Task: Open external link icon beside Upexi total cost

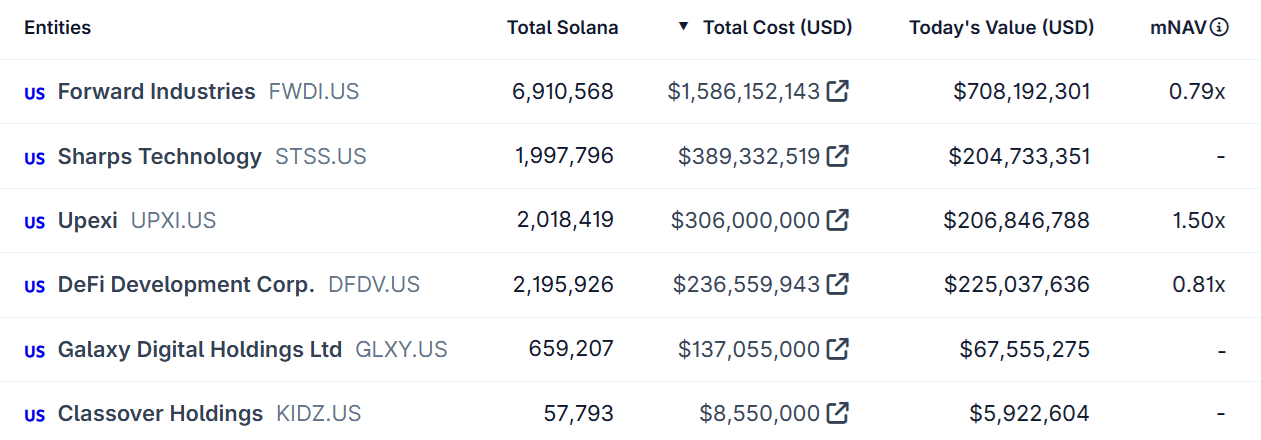Action: pyautogui.click(x=837, y=220)
